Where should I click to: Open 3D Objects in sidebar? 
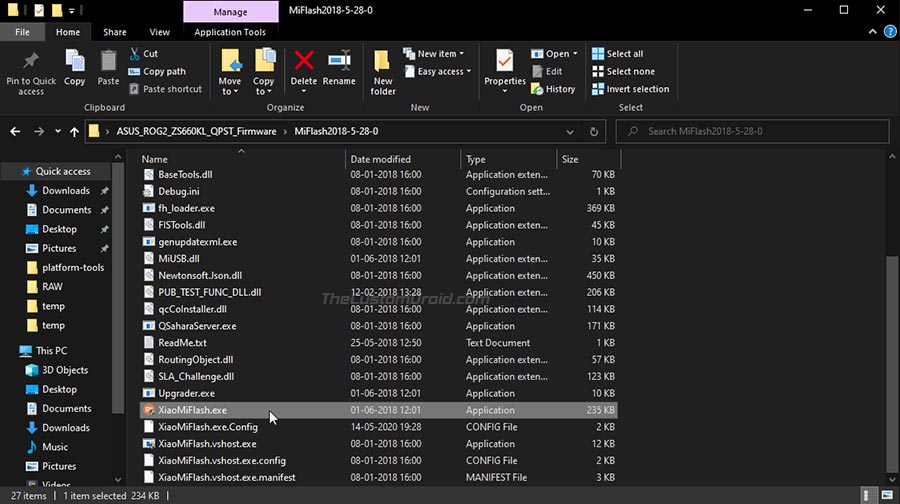pos(57,370)
